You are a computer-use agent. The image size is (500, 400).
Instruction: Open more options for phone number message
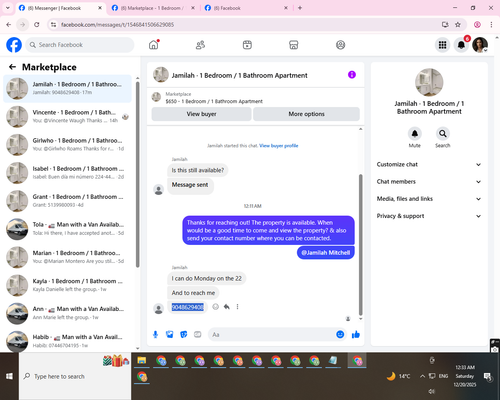(x=237, y=307)
